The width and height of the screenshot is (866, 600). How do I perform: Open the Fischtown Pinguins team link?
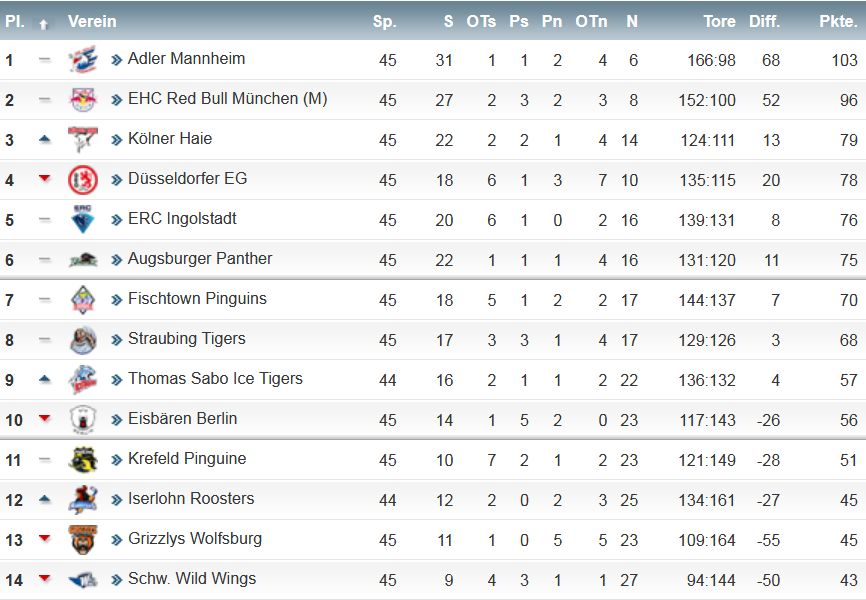click(197, 299)
